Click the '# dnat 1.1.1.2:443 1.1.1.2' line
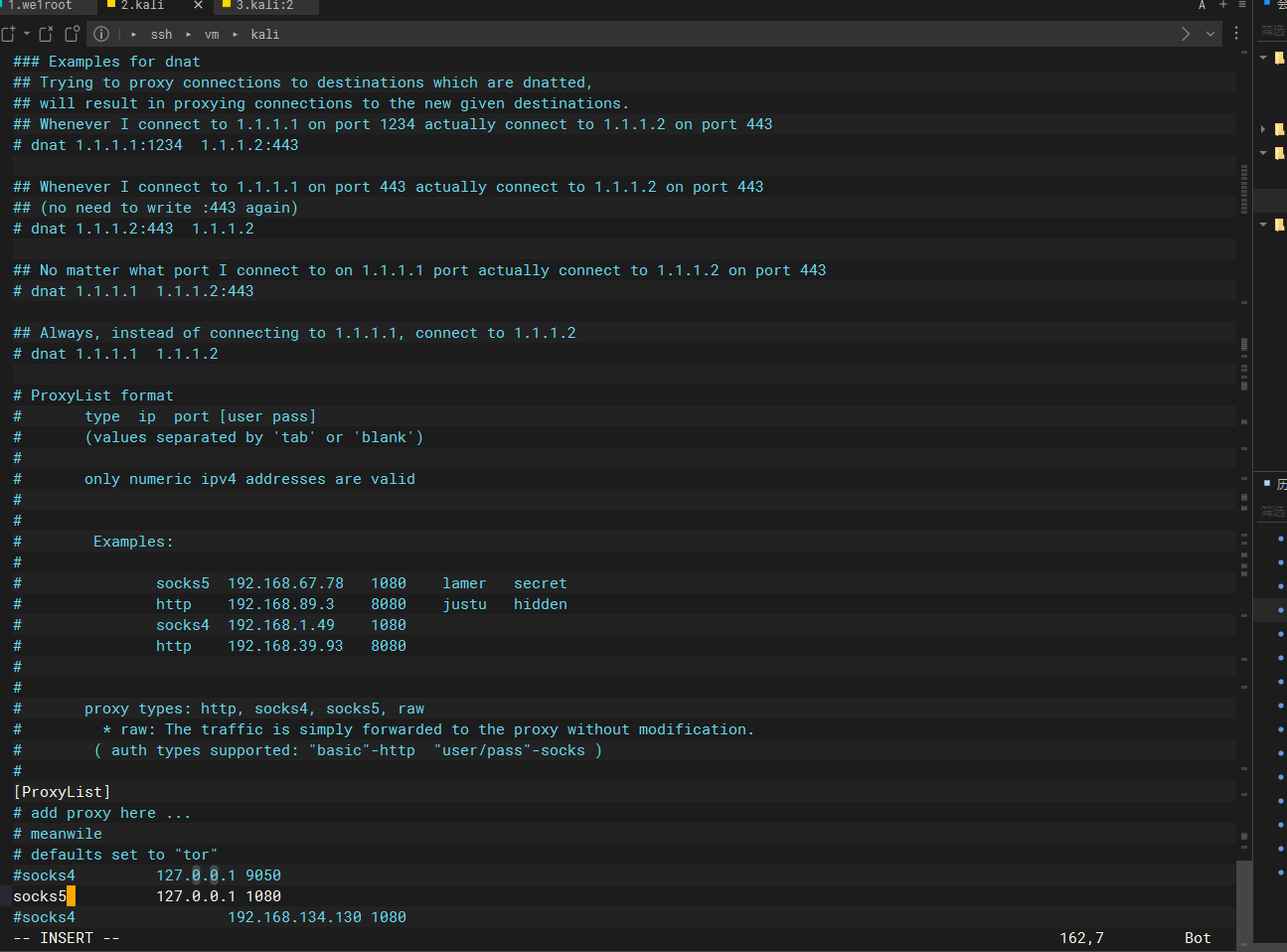 point(133,229)
